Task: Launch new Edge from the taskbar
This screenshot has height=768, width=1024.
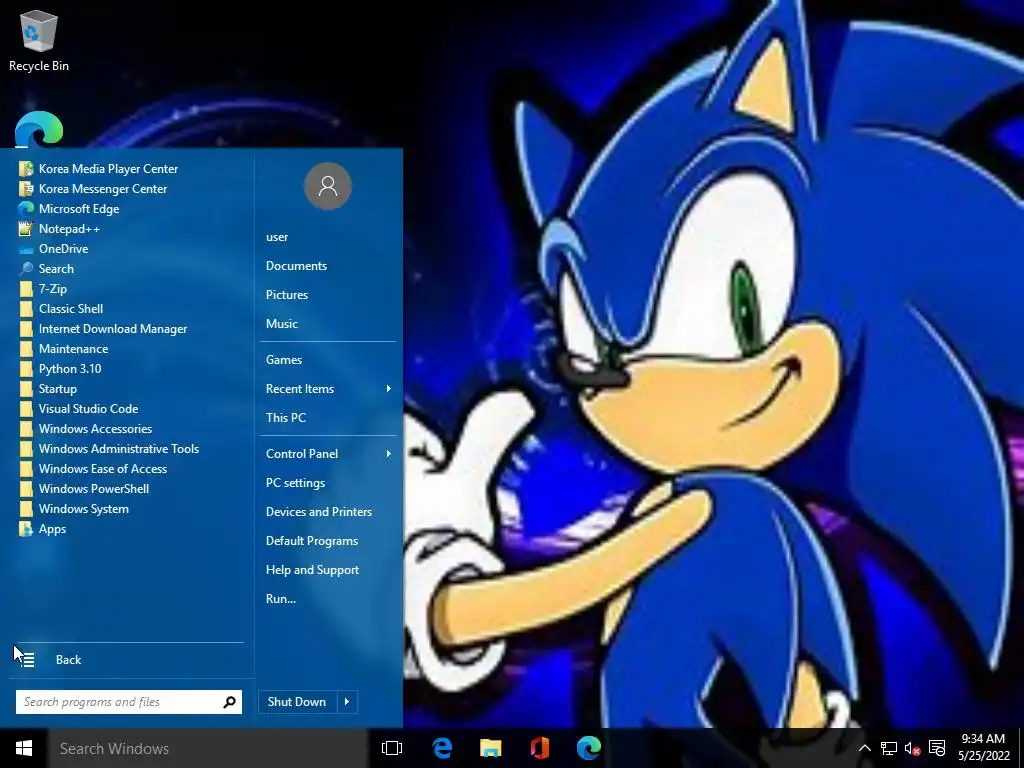Action: click(588, 748)
